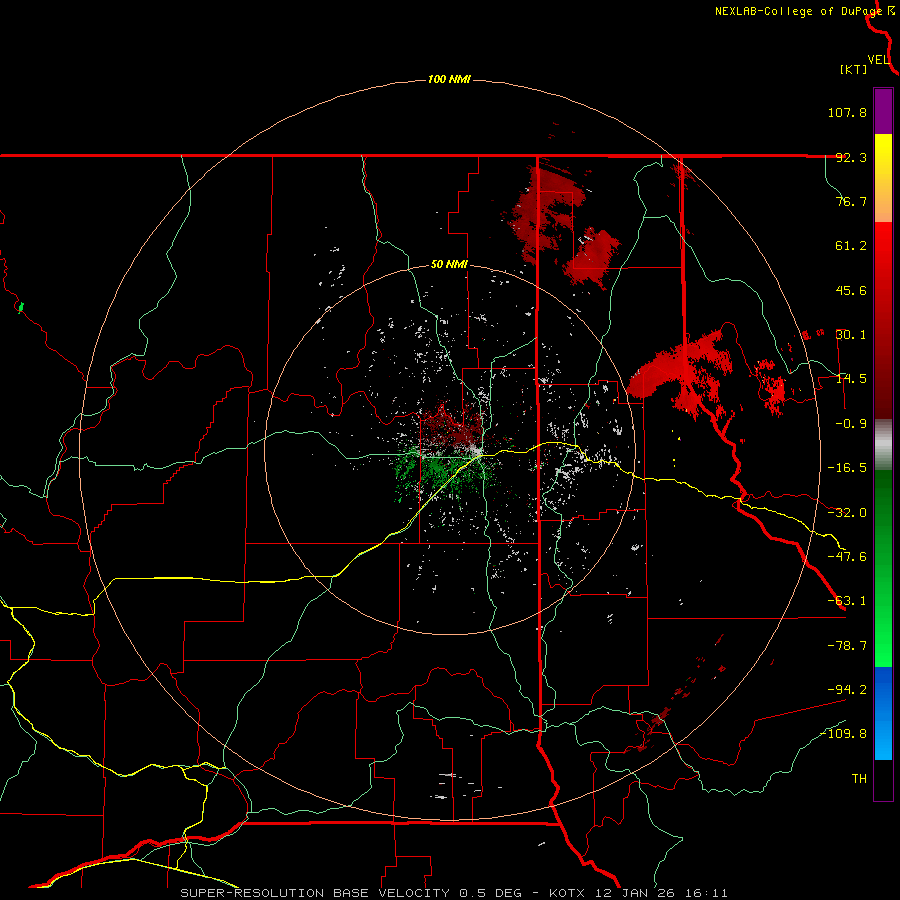900x900 pixels.
Task: Pick the yellow-orange segment of color bar
Action: [x=883, y=178]
